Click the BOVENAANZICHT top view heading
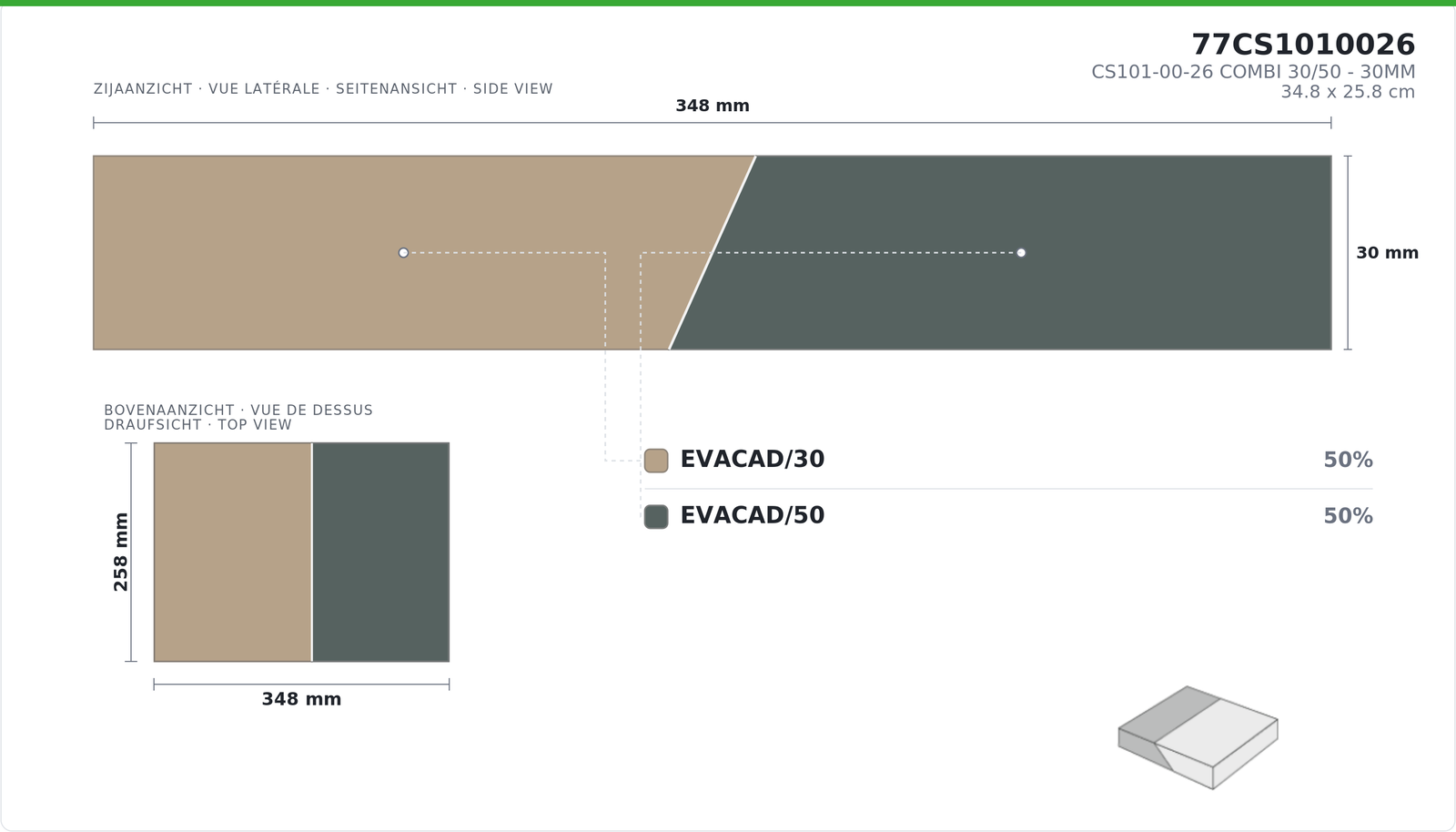The width and height of the screenshot is (1456, 832). [x=238, y=418]
